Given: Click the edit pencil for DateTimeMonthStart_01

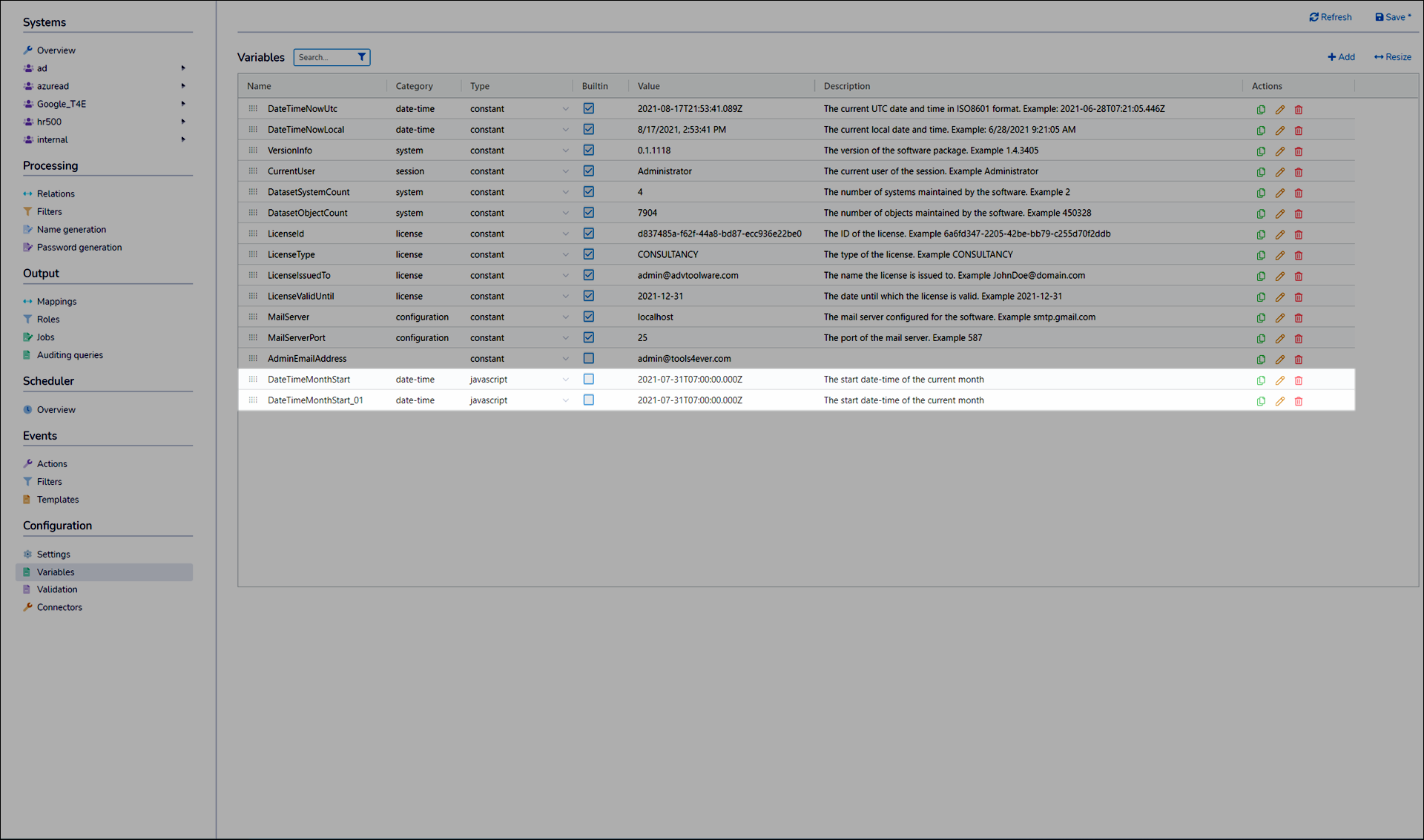Looking at the screenshot, I should (1279, 401).
